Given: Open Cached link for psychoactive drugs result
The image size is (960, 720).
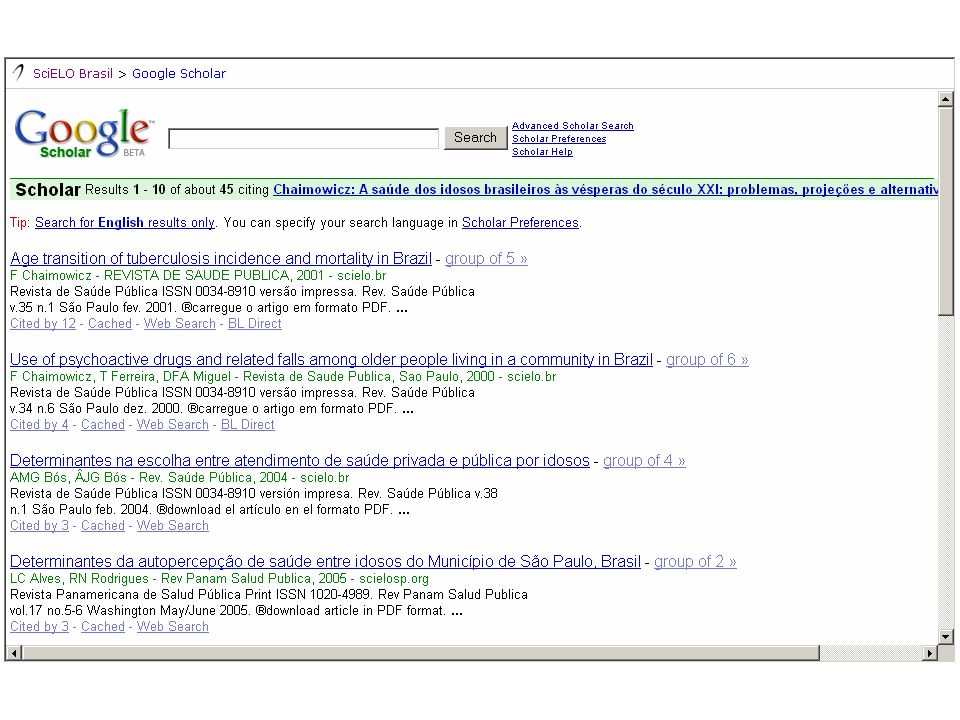Looking at the screenshot, I should coord(103,424).
